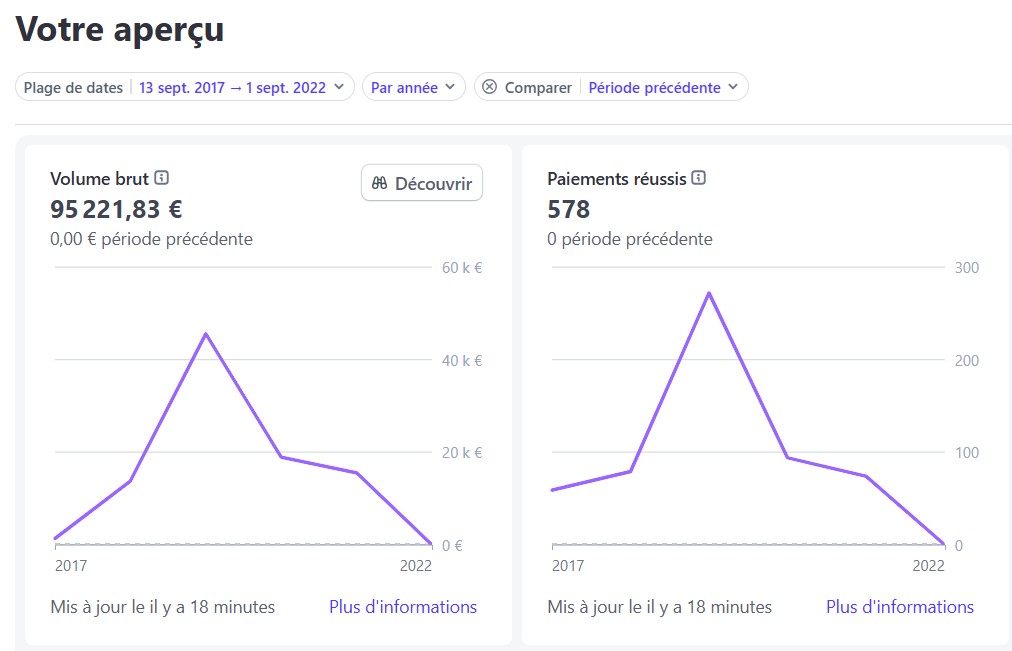Remove the Comparer filter via its circled X icon

pyautogui.click(x=489, y=87)
